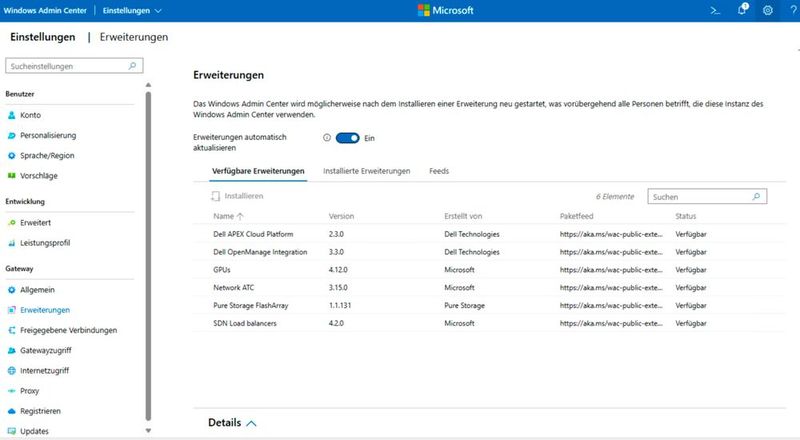Click the Installieren button icon
This screenshot has width=800, height=440.
[x=216, y=196]
